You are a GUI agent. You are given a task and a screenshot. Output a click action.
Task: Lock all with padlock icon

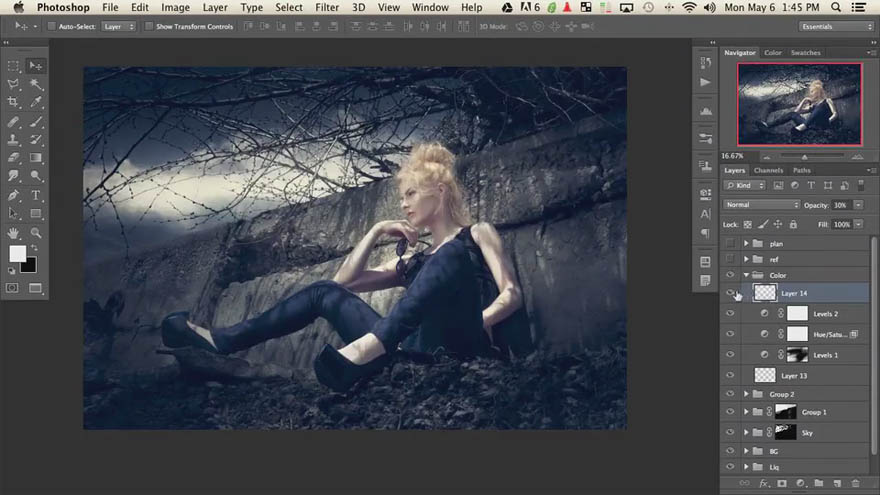(793, 224)
